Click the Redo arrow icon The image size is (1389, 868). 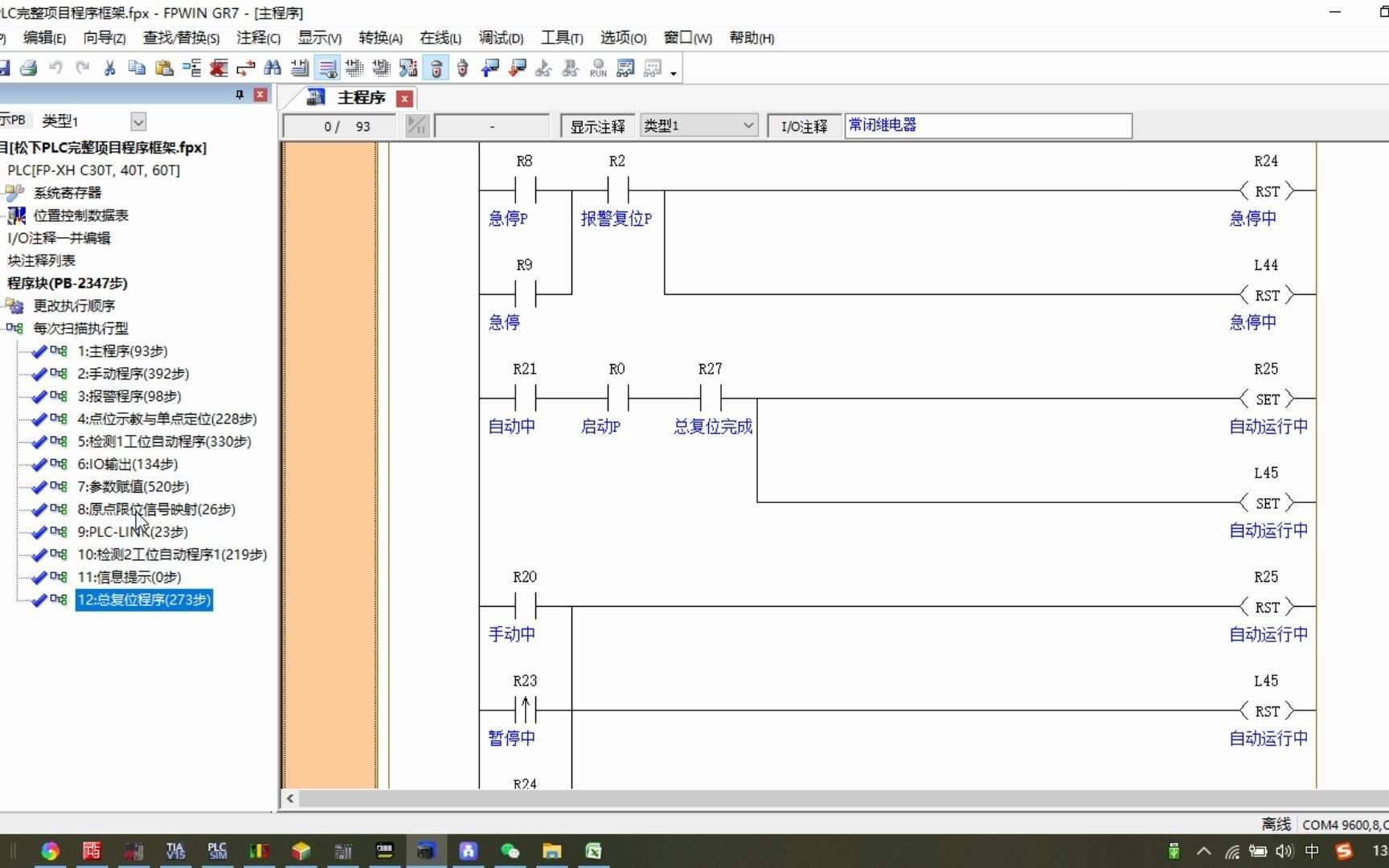(x=82, y=68)
